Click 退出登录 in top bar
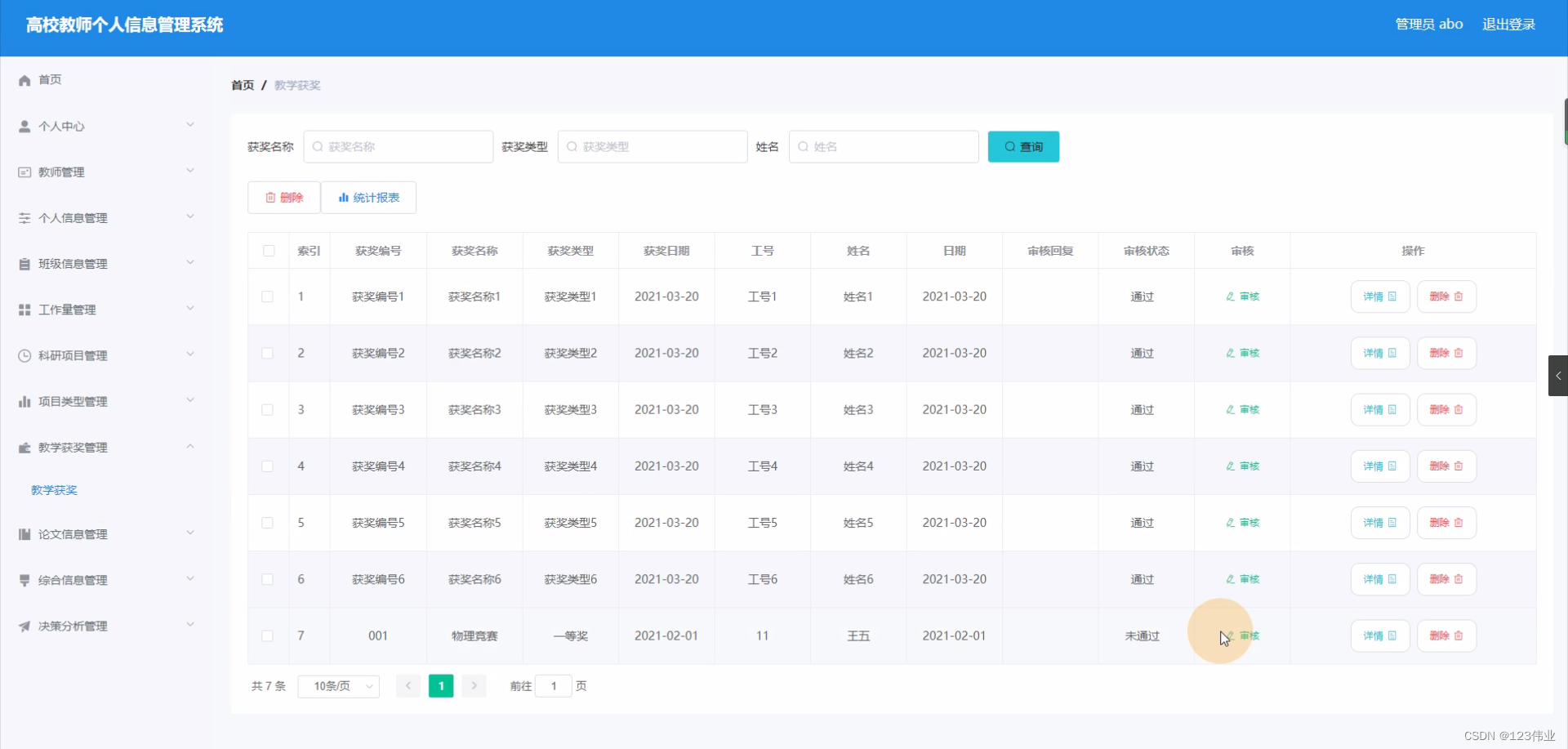1568x749 pixels. tap(1508, 24)
